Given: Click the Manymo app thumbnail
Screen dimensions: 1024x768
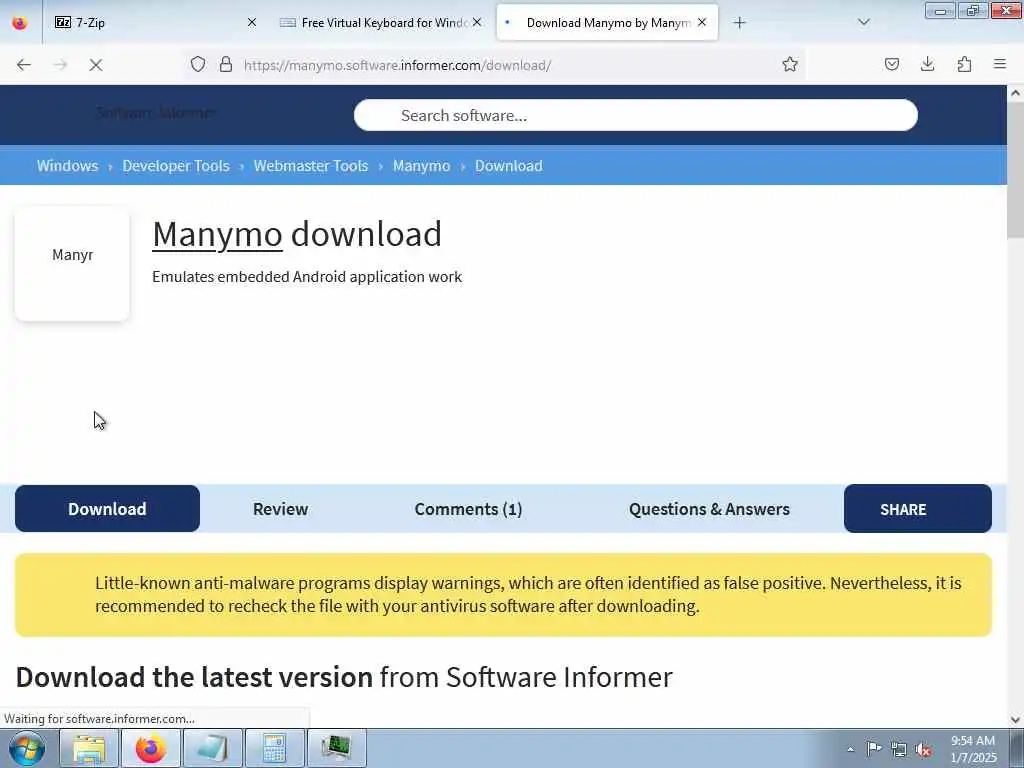Looking at the screenshot, I should pos(72,263).
